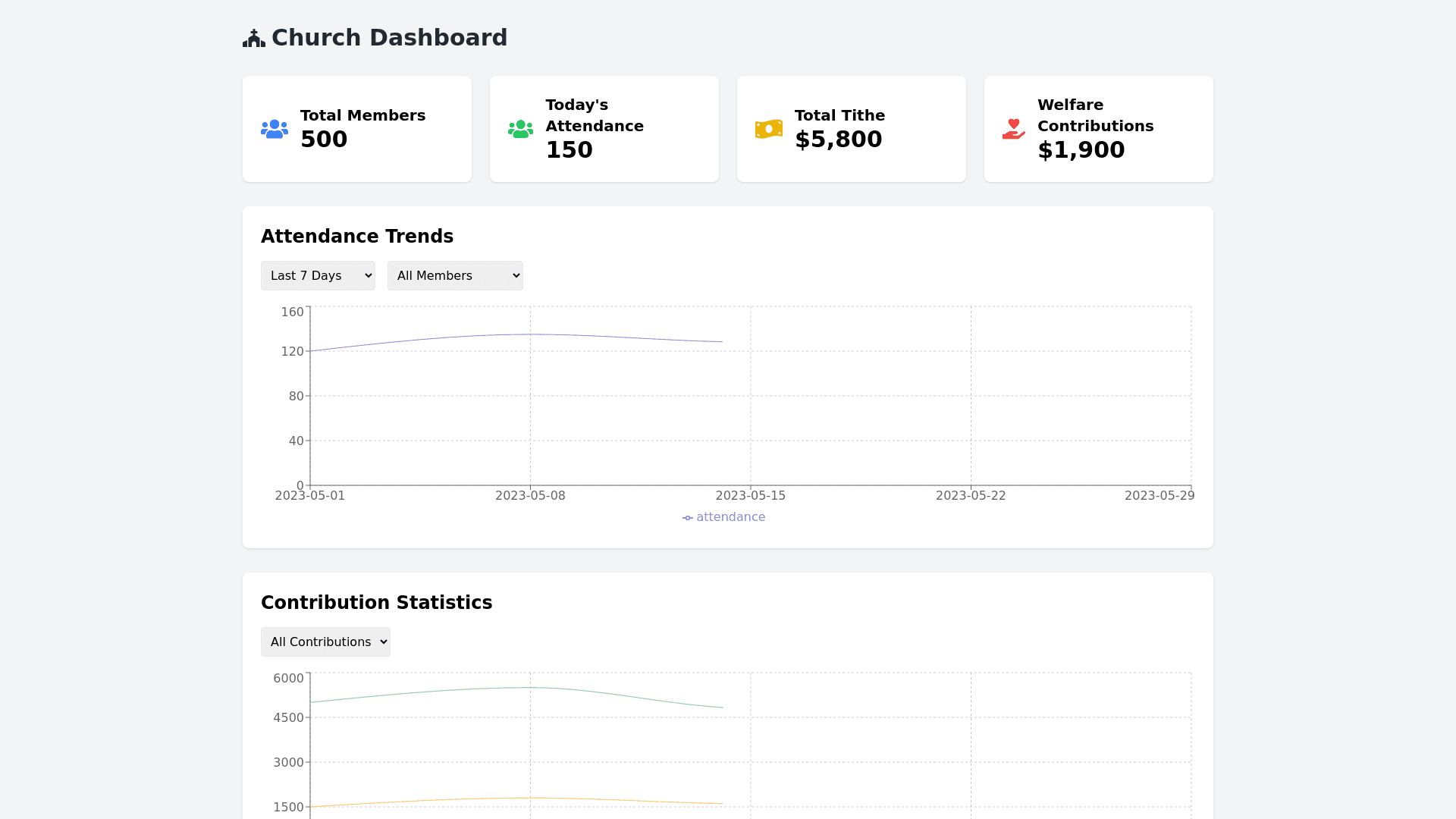Click the attendance legend marker icon

tap(687, 518)
